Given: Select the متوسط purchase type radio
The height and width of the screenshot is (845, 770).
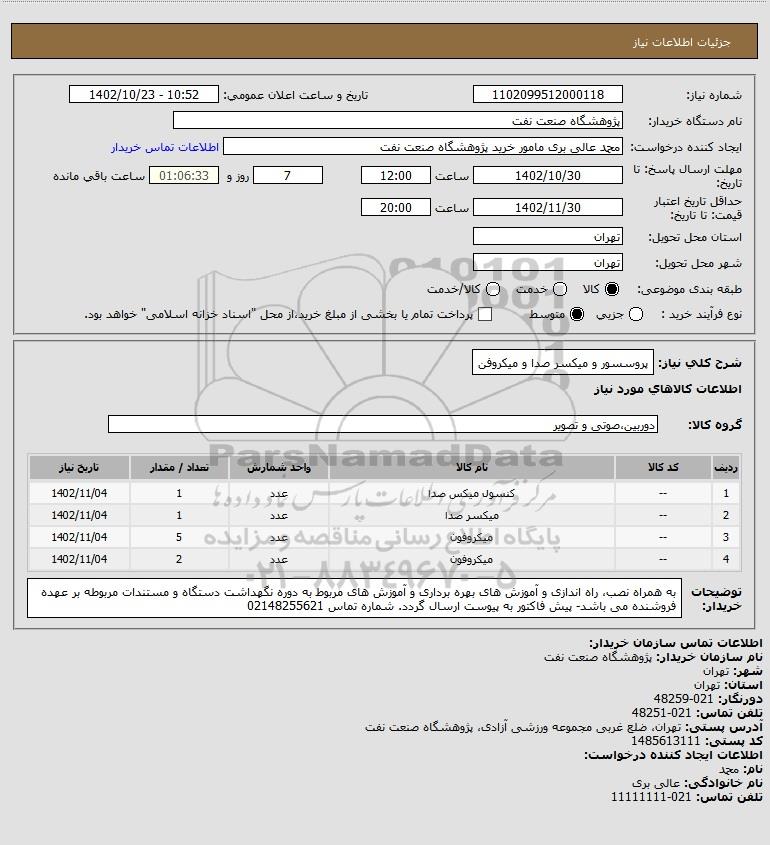Looking at the screenshot, I should pos(577,314).
